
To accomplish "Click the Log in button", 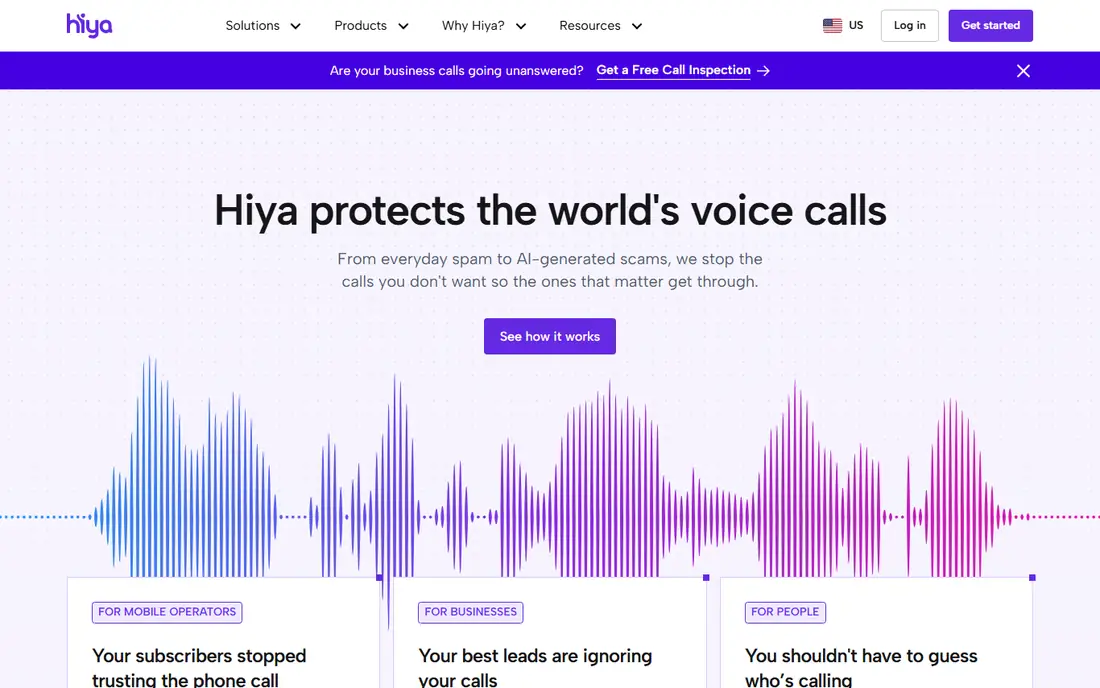I will click(909, 26).
